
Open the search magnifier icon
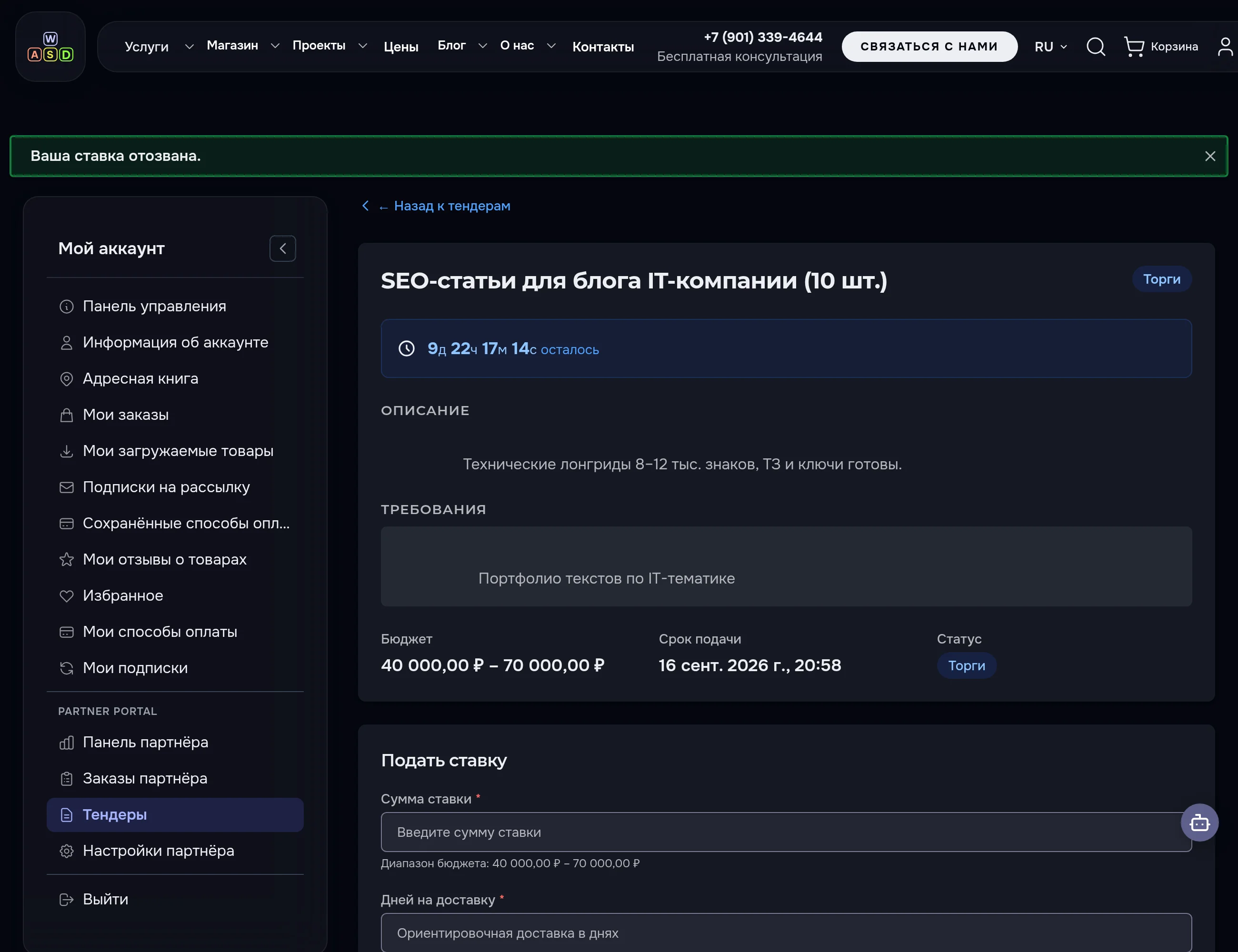click(1095, 47)
